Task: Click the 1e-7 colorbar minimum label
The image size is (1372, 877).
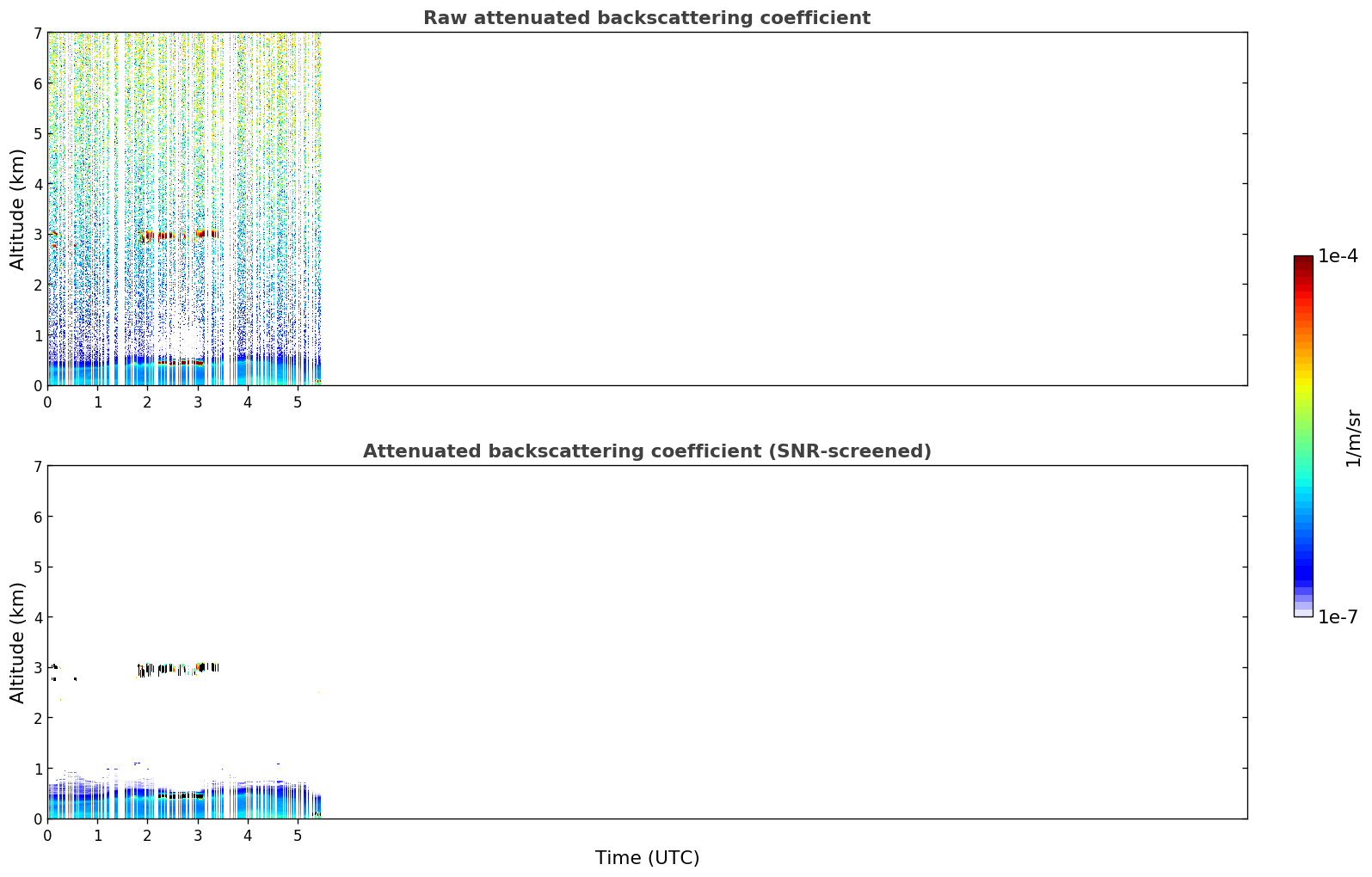Action: (x=1338, y=616)
